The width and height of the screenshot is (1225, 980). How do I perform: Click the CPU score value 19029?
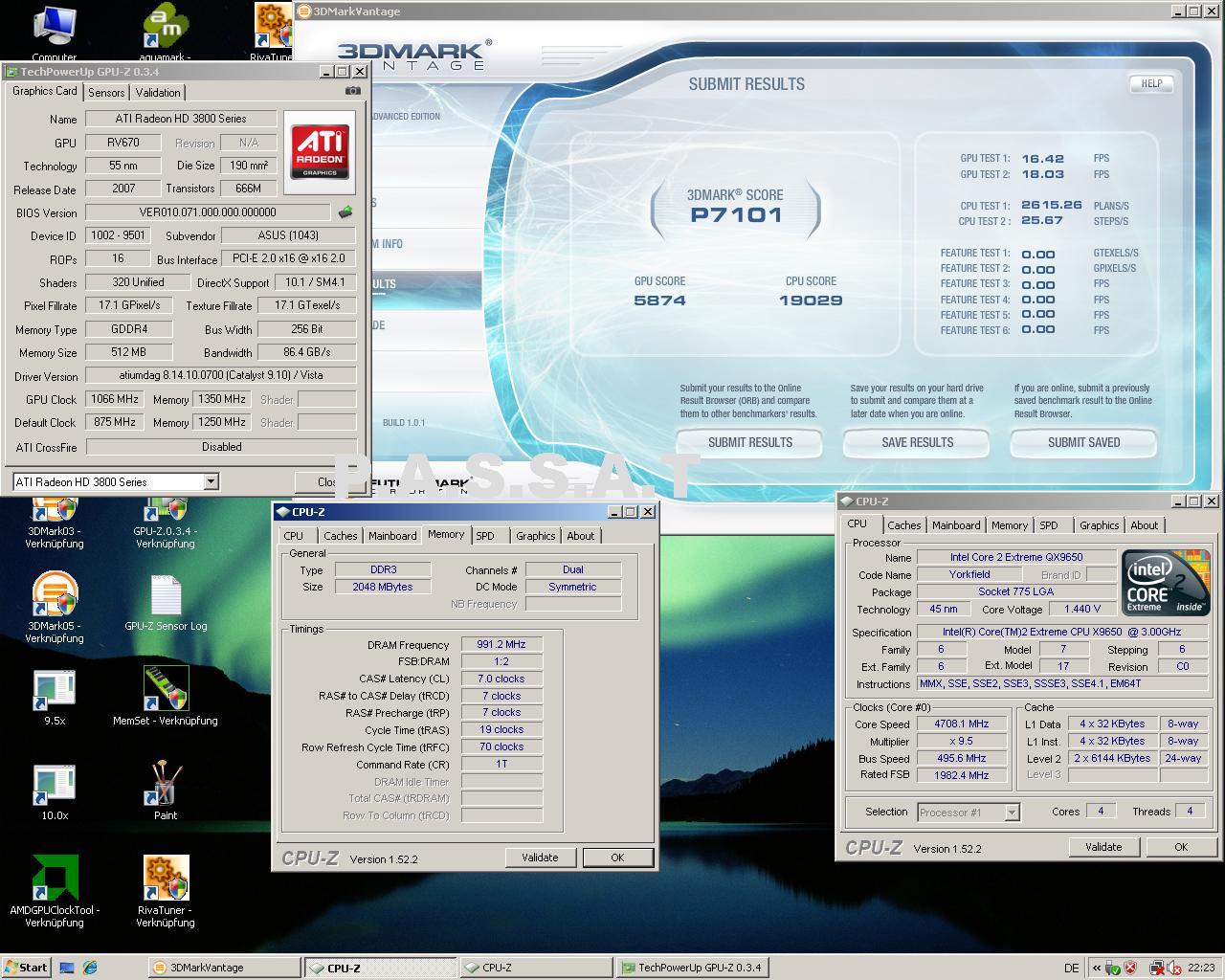click(811, 300)
